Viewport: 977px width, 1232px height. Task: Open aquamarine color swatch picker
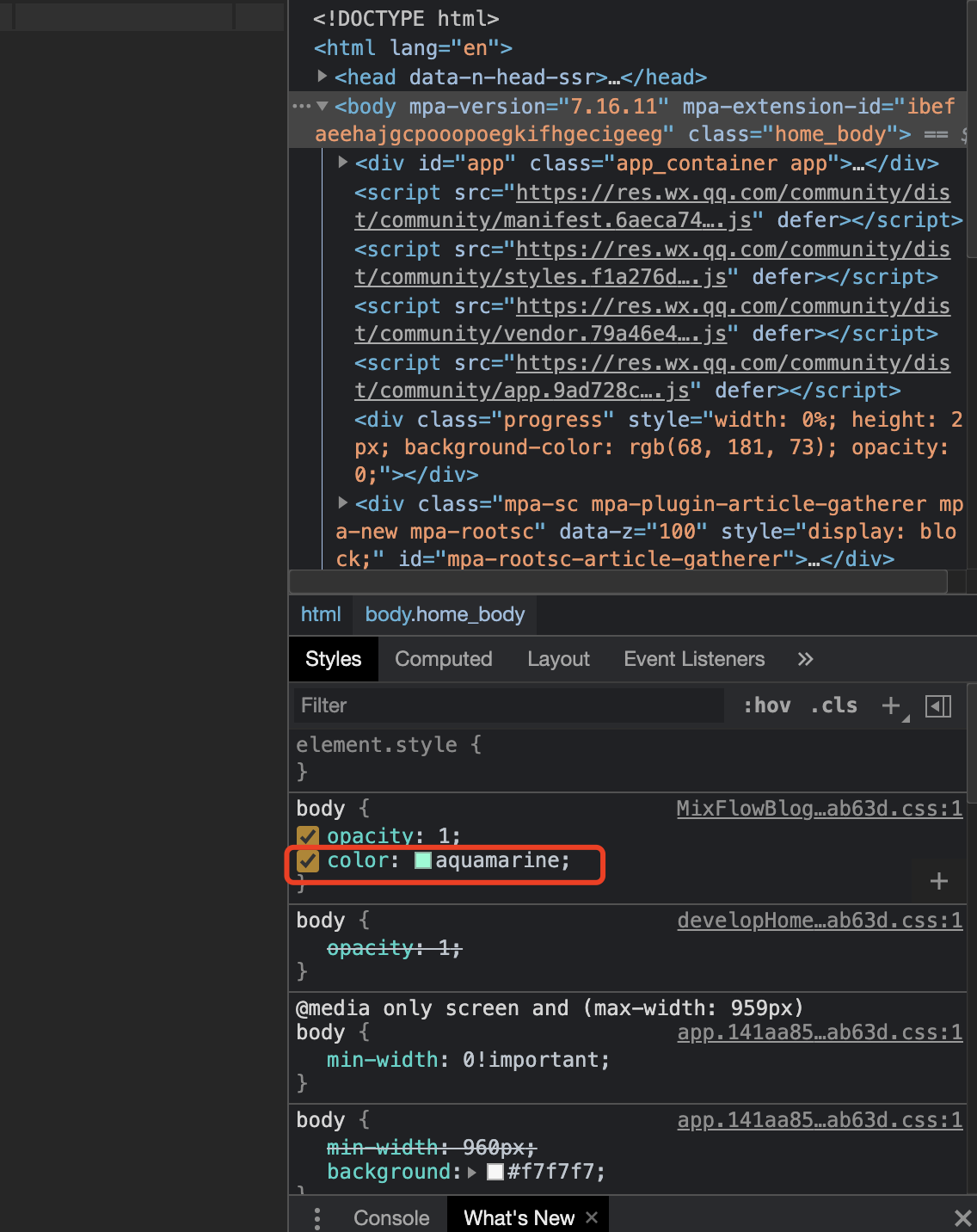coord(423,860)
